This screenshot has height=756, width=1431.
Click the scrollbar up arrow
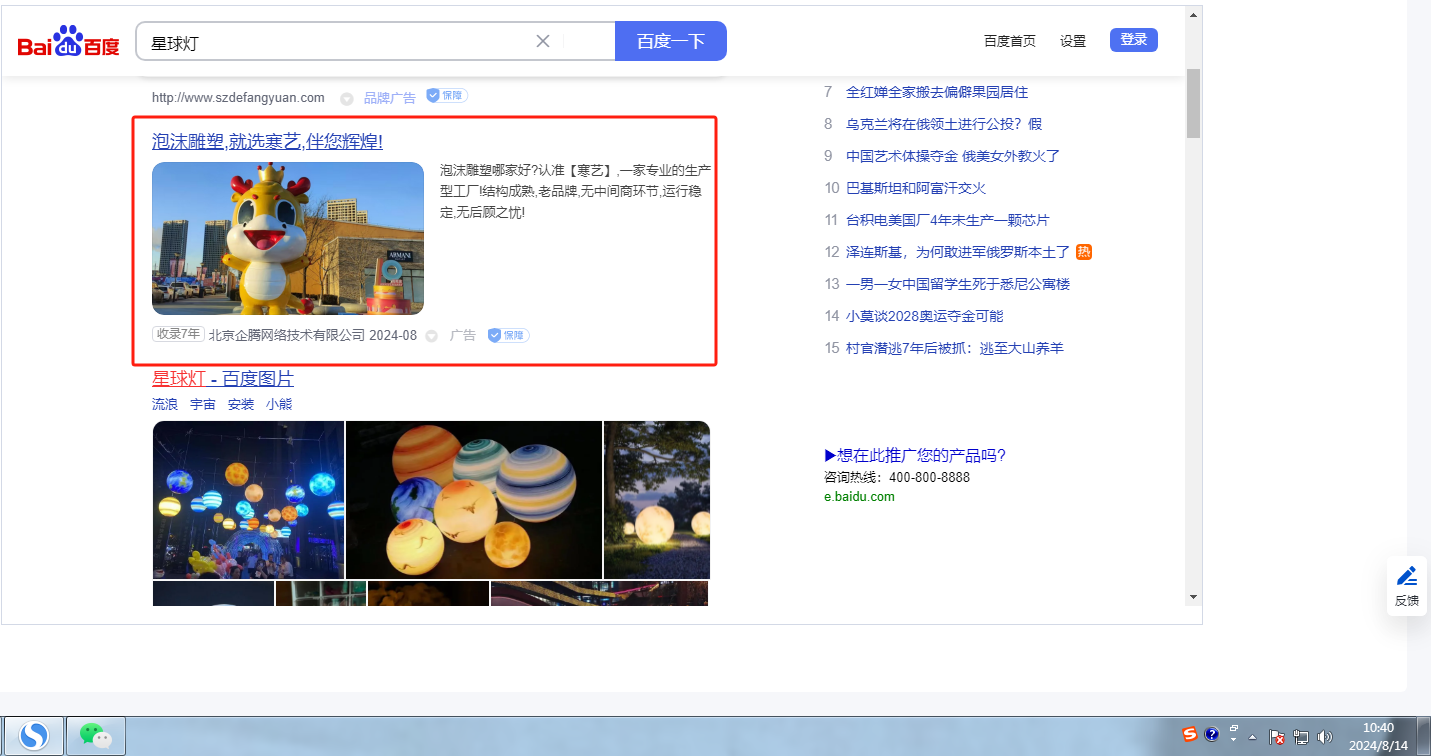click(x=1193, y=15)
